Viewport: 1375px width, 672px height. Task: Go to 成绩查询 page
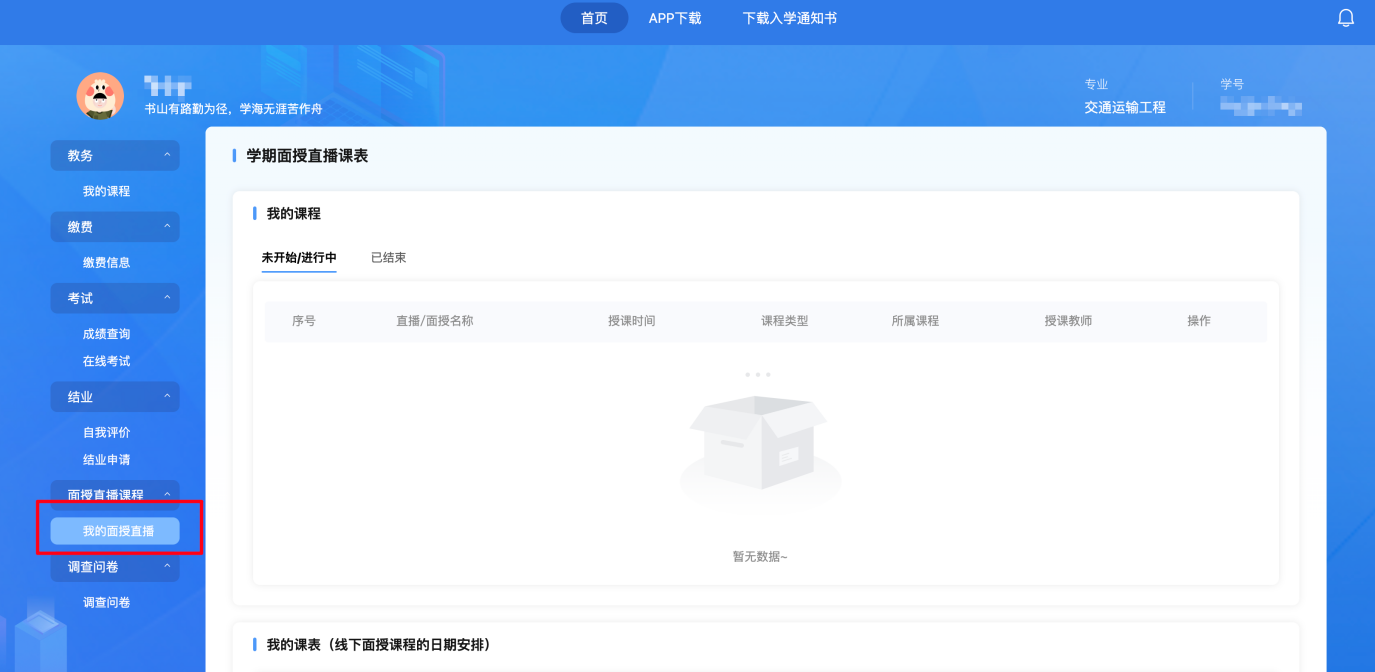(x=106, y=334)
